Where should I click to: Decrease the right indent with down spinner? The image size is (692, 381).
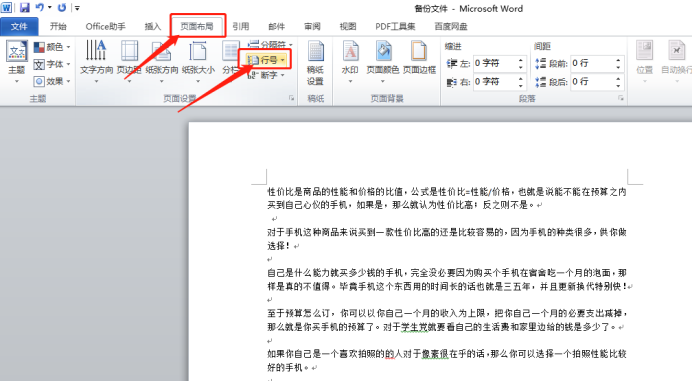(521, 85)
